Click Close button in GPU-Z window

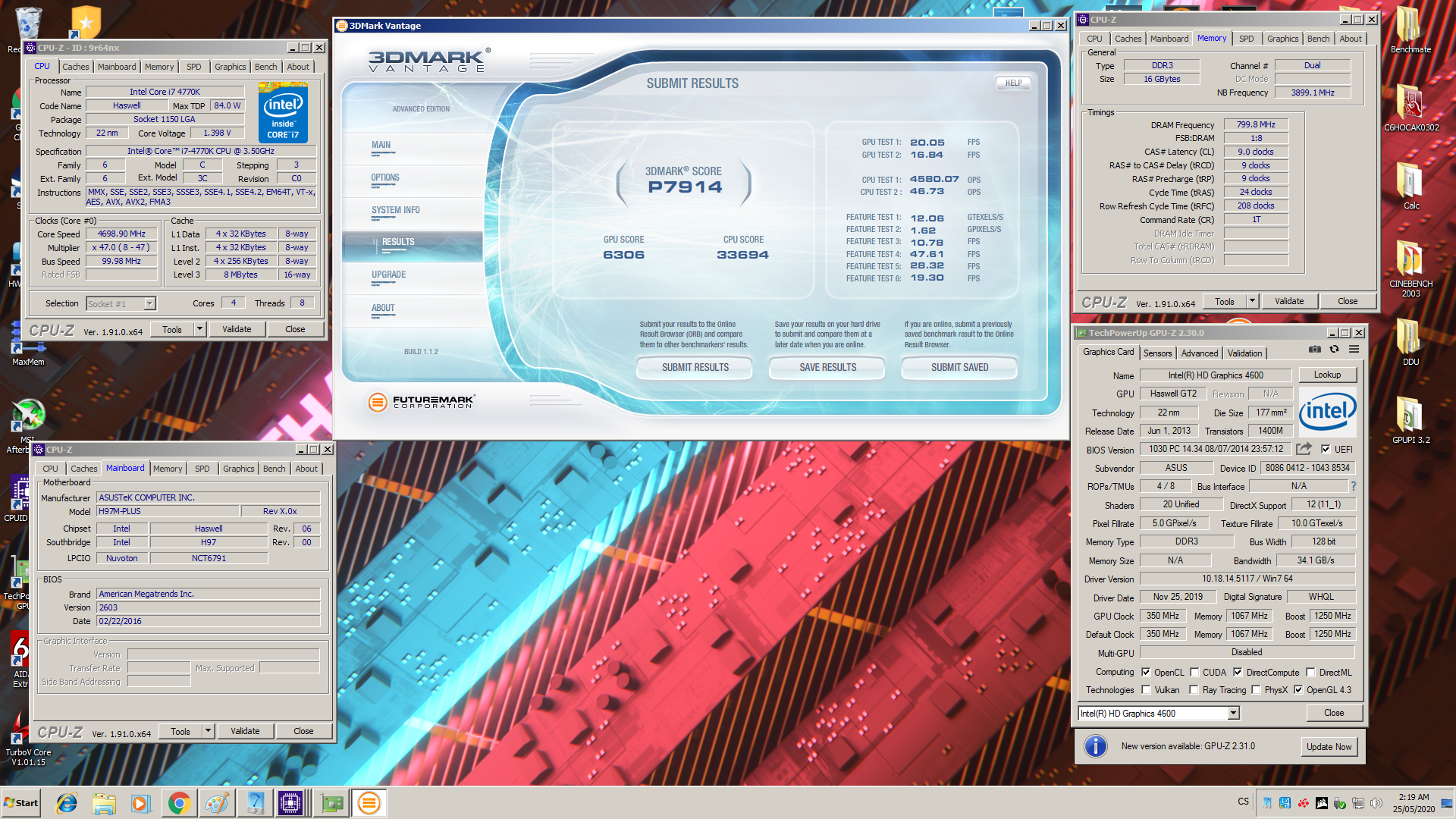(x=1334, y=713)
